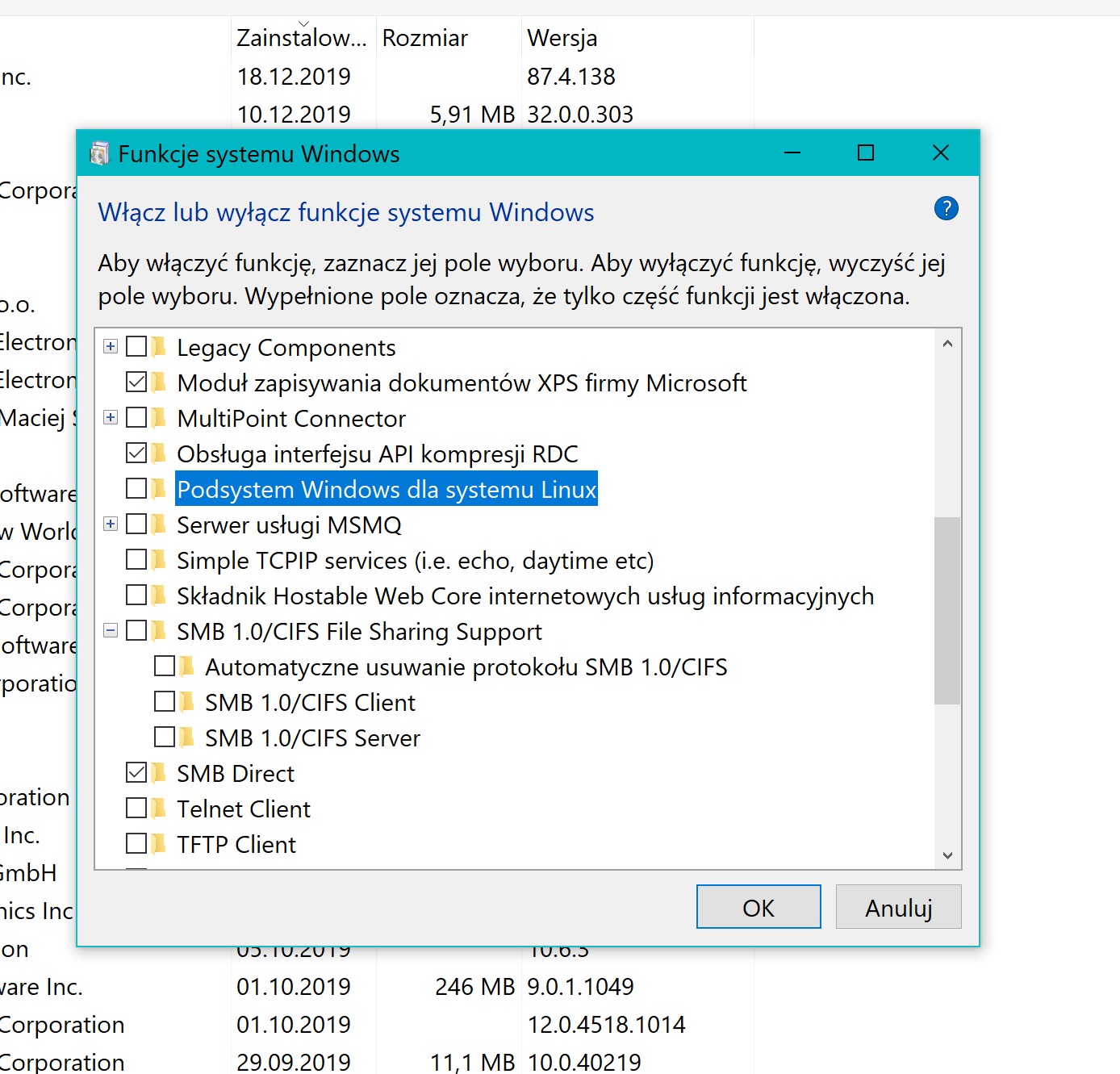Click the folder icon beside SMB Direct
The width and height of the screenshot is (1120, 1074).
(159, 773)
